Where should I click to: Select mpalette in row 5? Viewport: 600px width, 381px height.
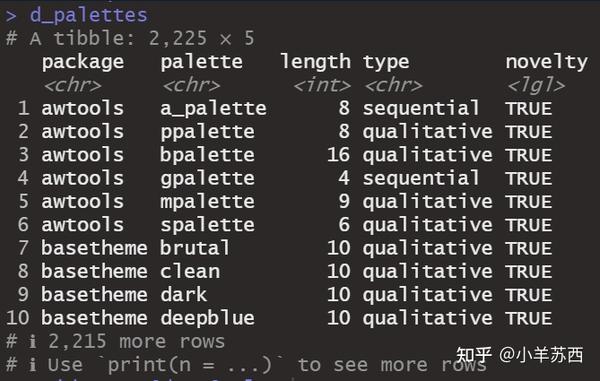(207, 202)
